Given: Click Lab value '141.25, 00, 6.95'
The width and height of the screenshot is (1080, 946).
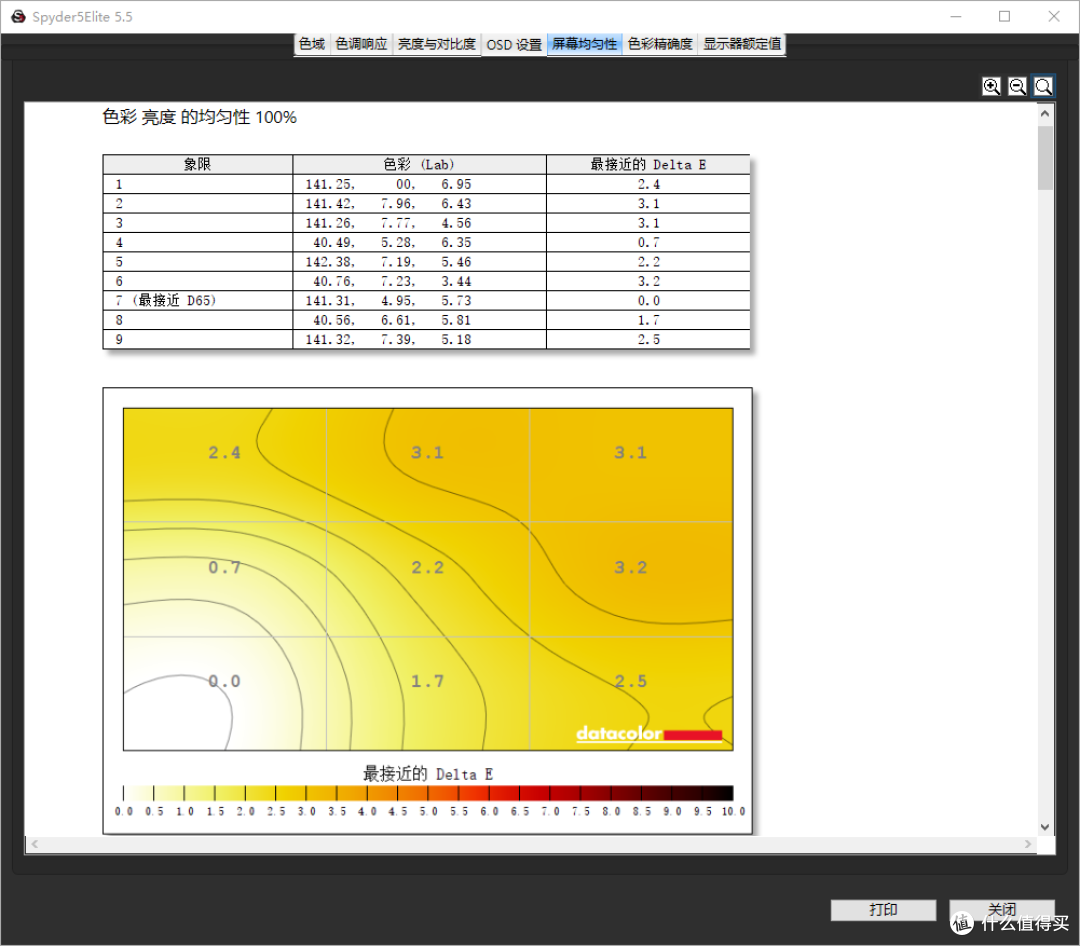Looking at the screenshot, I should (x=388, y=185).
